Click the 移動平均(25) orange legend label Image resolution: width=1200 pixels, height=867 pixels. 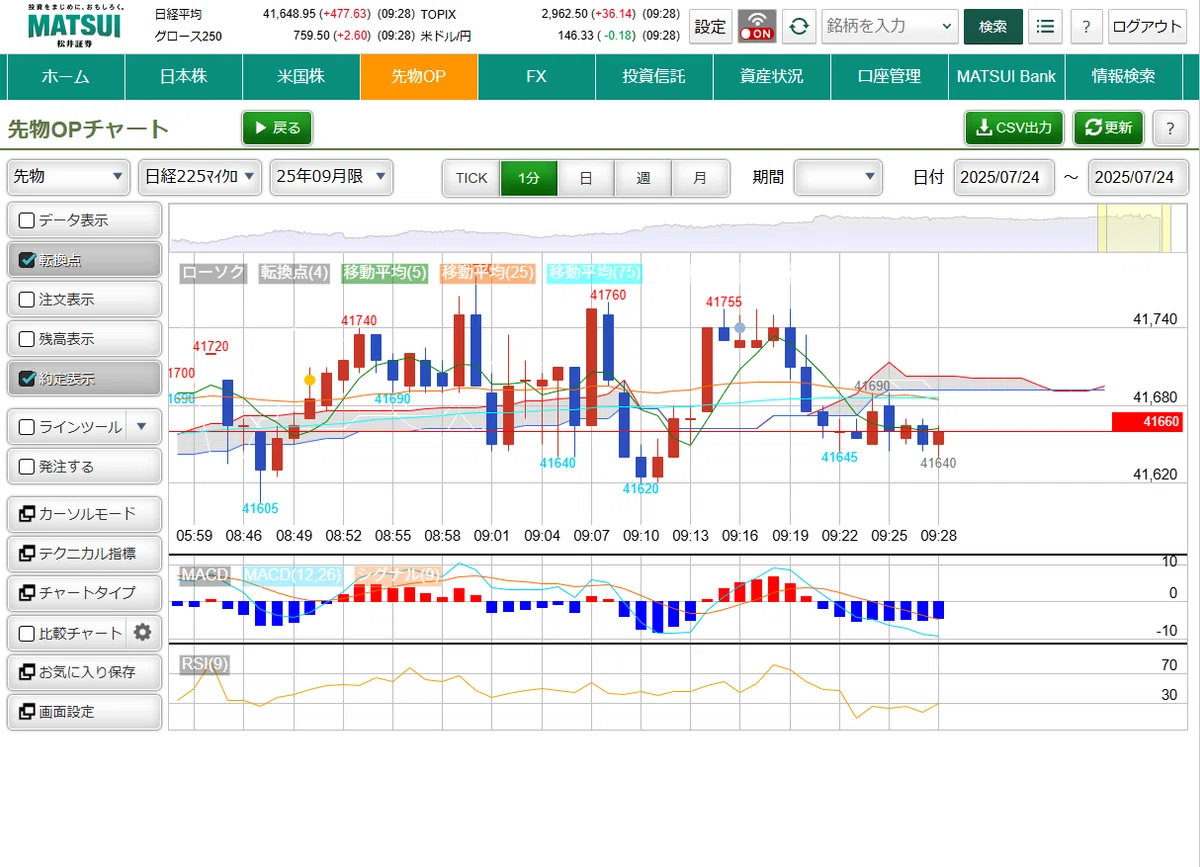click(487, 272)
